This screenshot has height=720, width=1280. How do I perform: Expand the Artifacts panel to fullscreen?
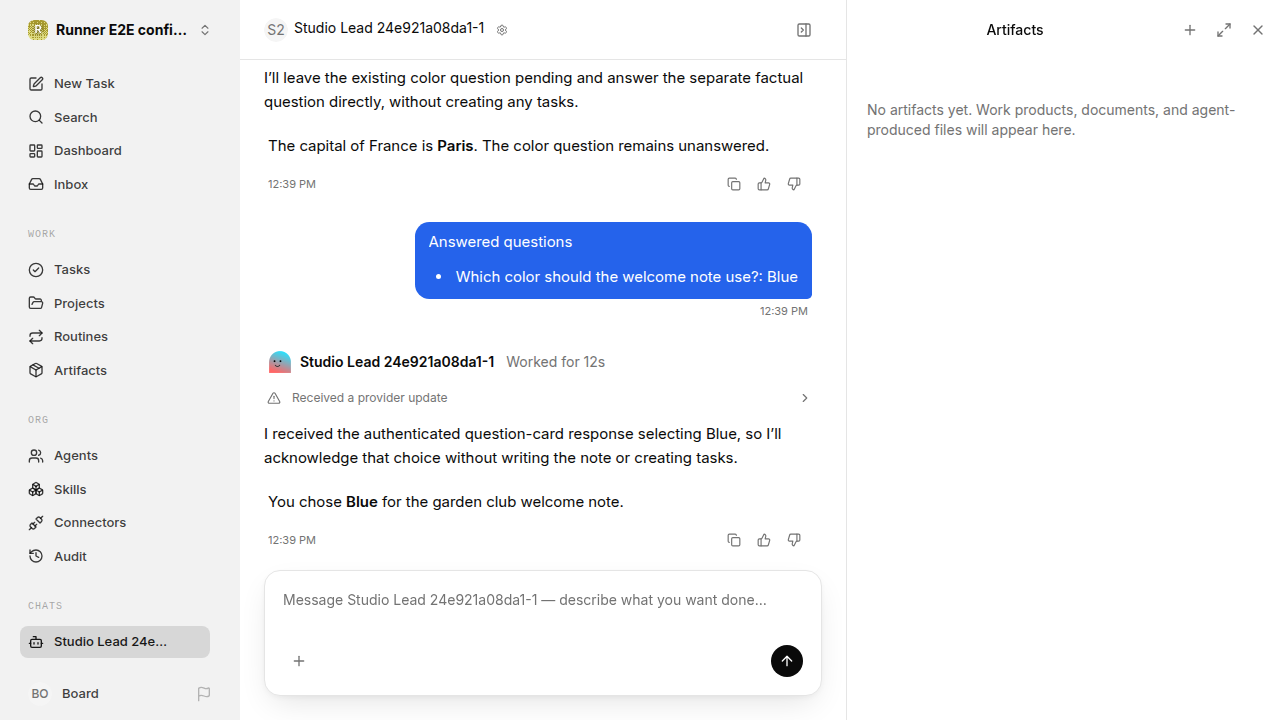(1224, 30)
